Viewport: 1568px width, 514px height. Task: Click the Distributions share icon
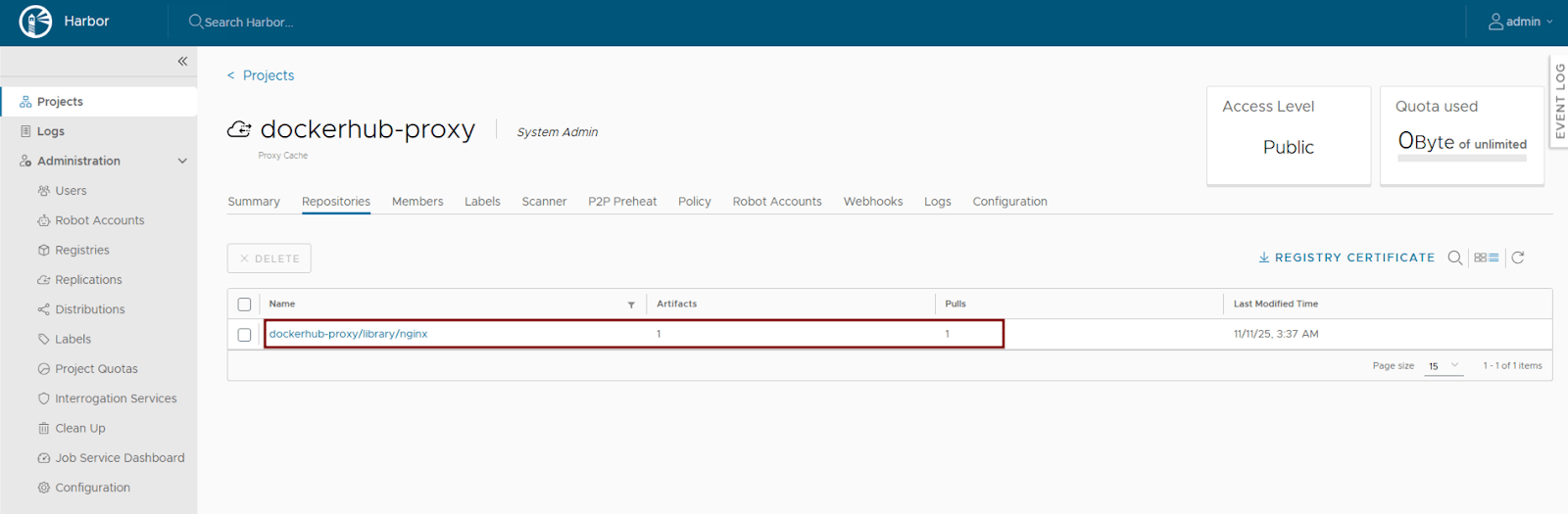tap(43, 309)
